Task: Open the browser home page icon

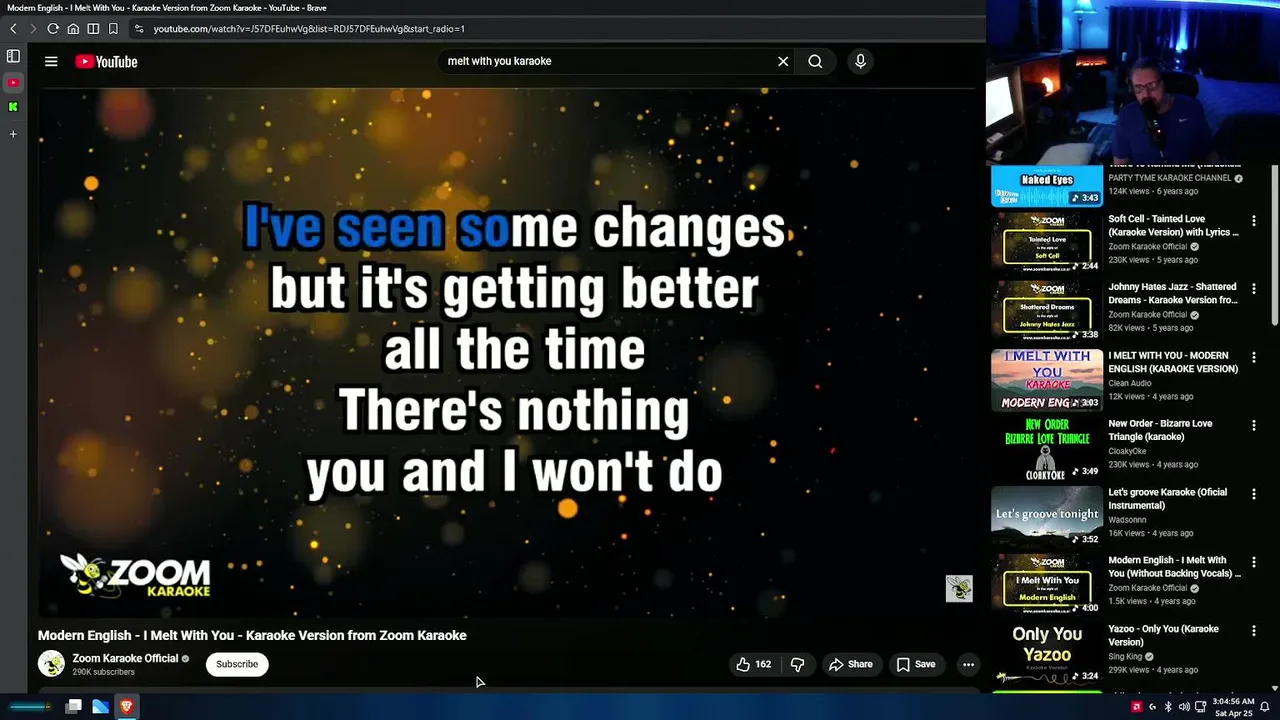Action: coord(73,29)
